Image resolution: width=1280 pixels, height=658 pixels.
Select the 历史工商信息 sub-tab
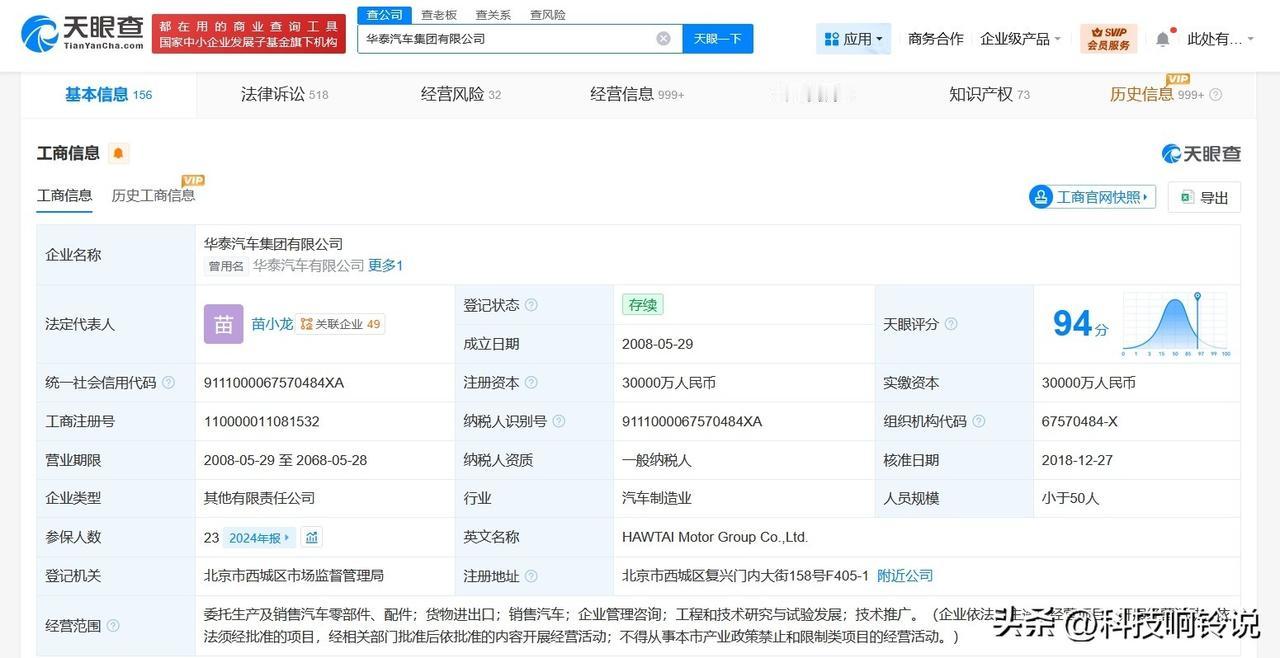click(154, 196)
